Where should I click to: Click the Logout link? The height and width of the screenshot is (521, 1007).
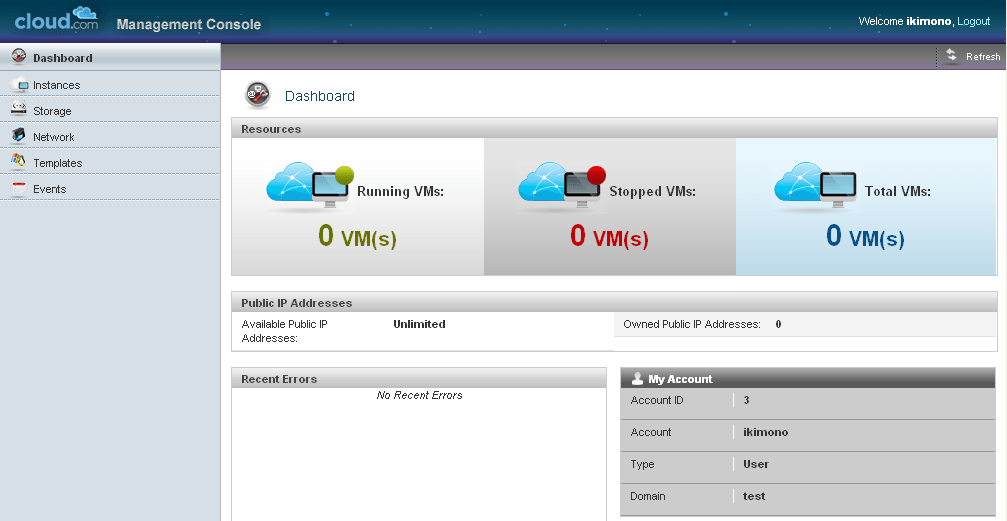974,21
